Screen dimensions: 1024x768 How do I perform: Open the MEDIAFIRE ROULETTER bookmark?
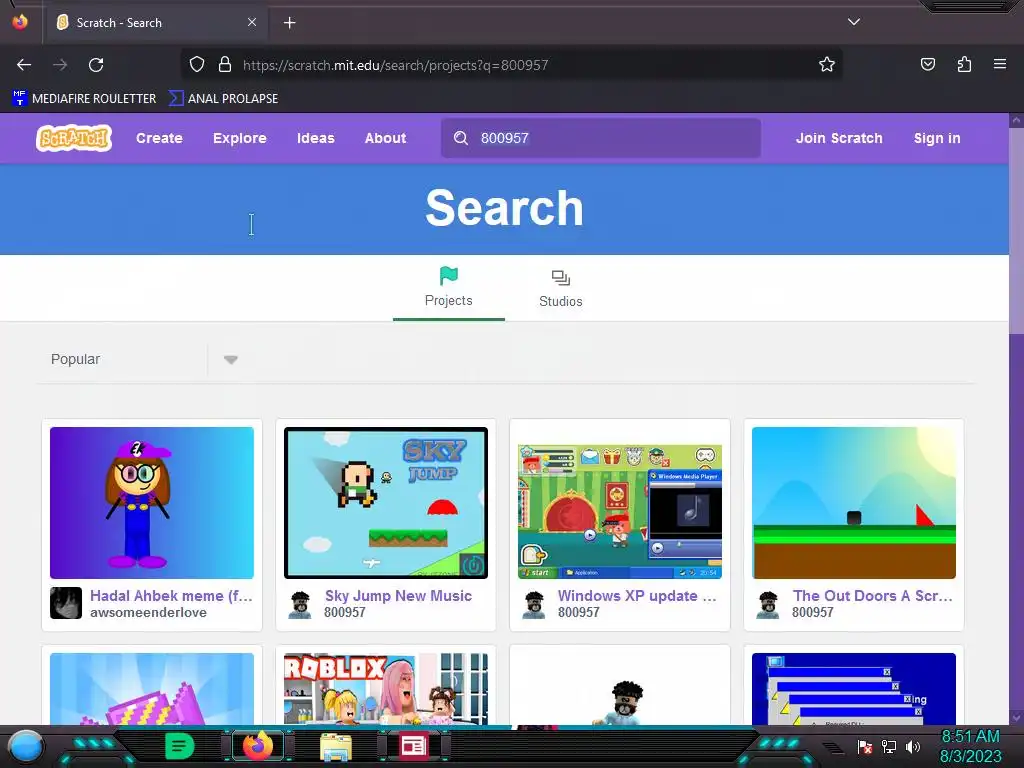(84, 99)
